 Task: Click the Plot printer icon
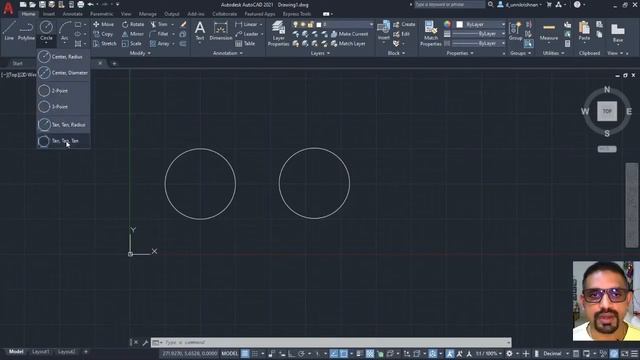tap(81, 4)
